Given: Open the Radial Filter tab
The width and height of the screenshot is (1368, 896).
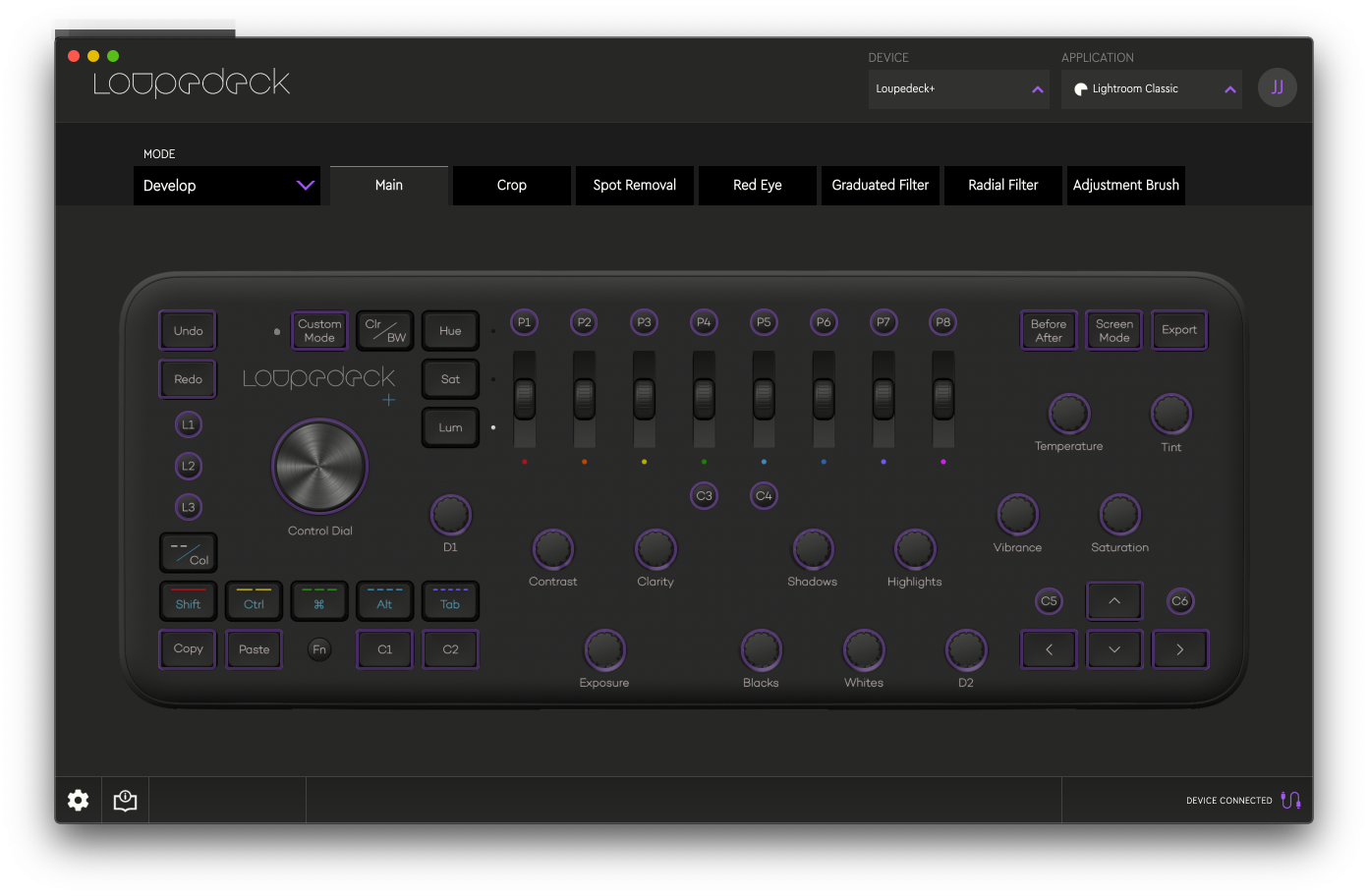Looking at the screenshot, I should (x=1003, y=186).
